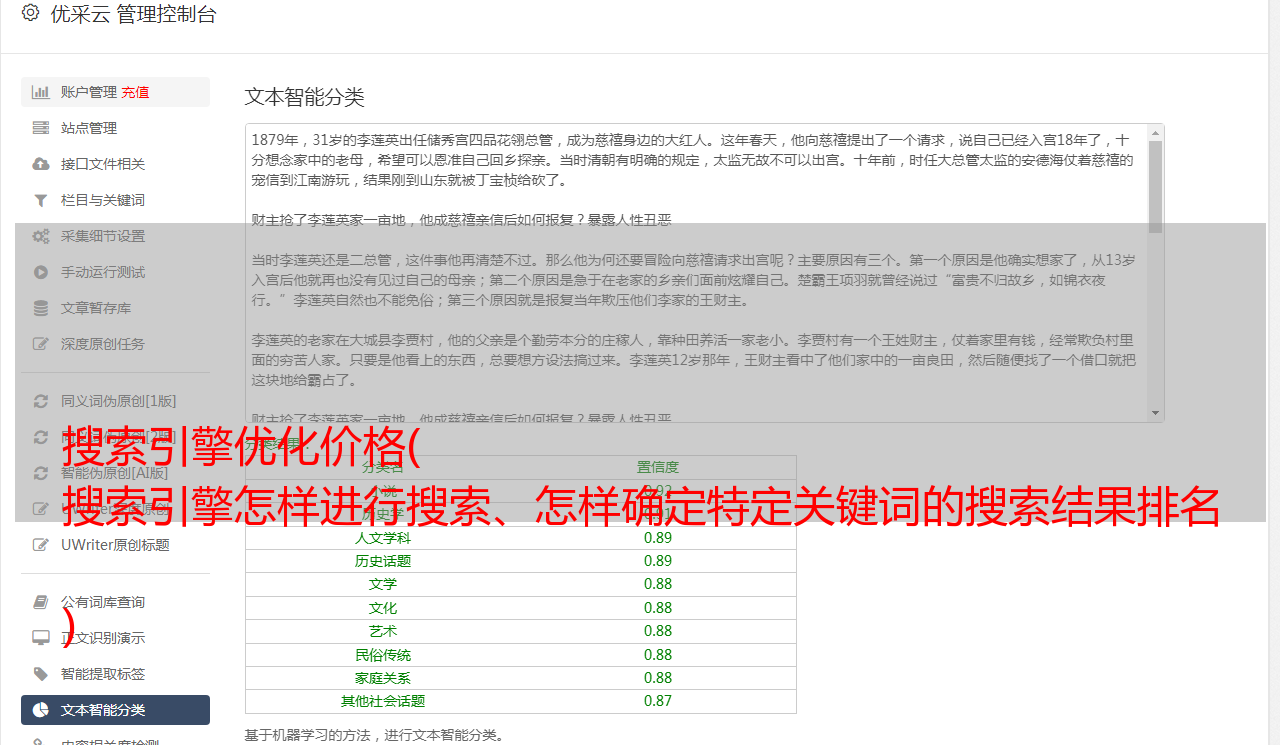Click the text area scrollbar thumb

[x=1156, y=186]
